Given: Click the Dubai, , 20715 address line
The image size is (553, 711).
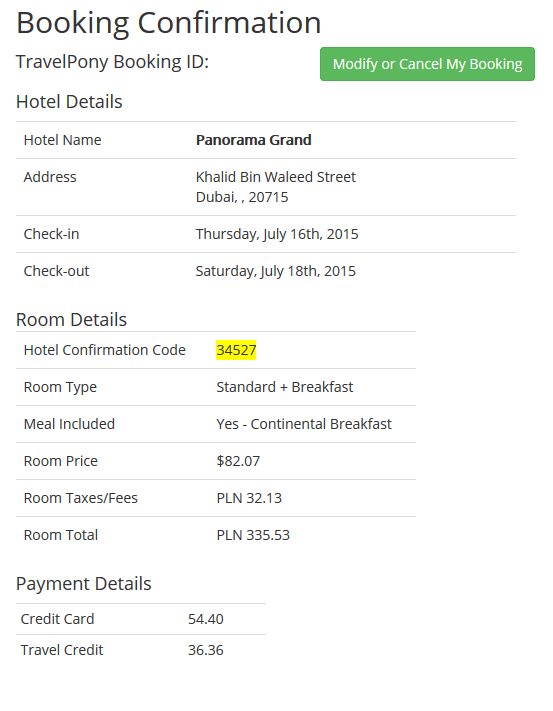Looking at the screenshot, I should coord(242,197).
